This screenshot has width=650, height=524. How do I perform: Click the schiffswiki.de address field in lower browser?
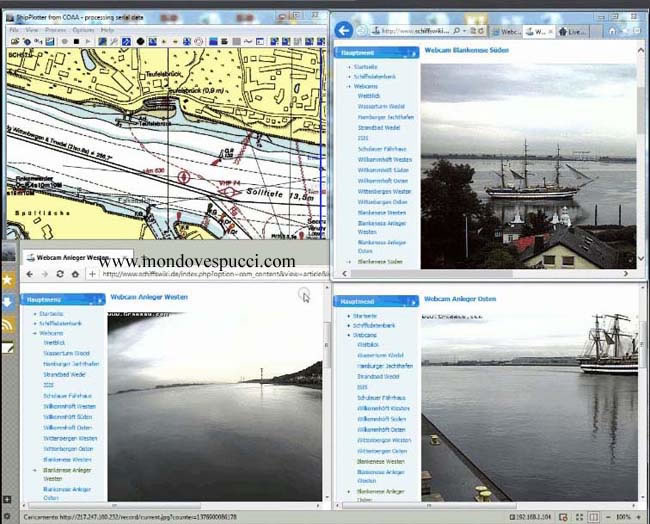click(x=216, y=274)
